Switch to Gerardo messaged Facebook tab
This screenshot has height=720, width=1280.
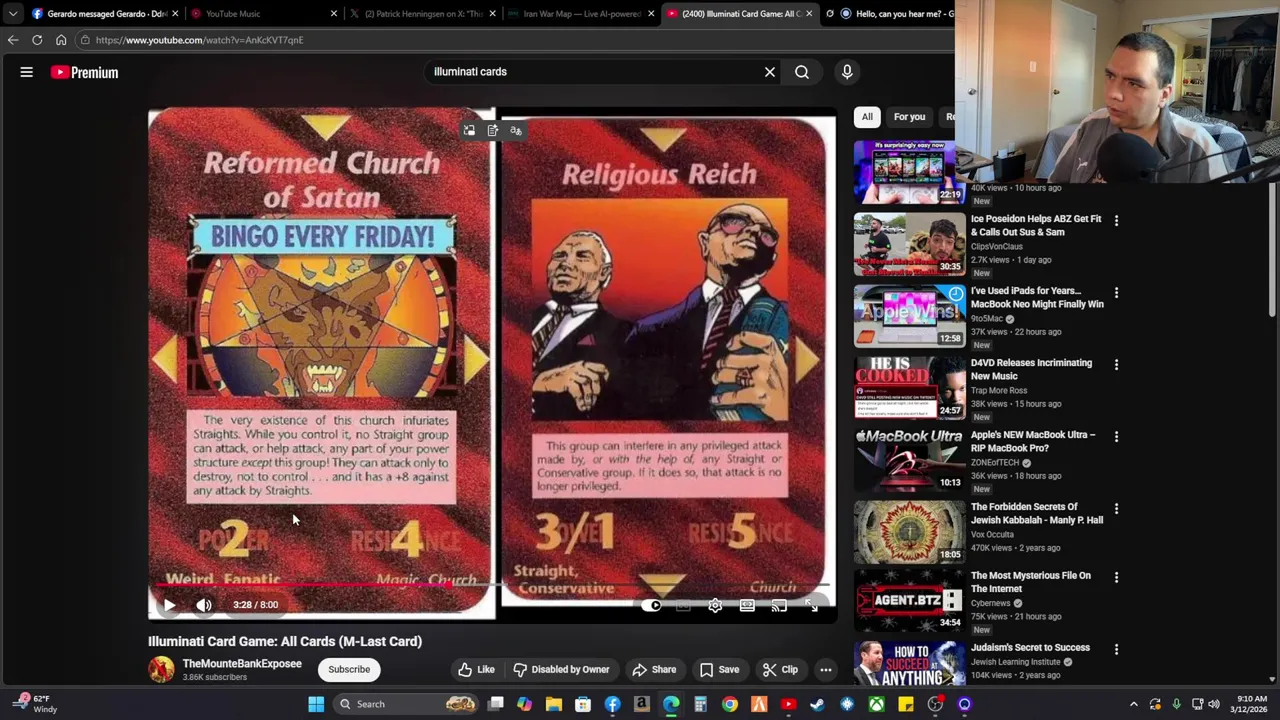(105, 14)
